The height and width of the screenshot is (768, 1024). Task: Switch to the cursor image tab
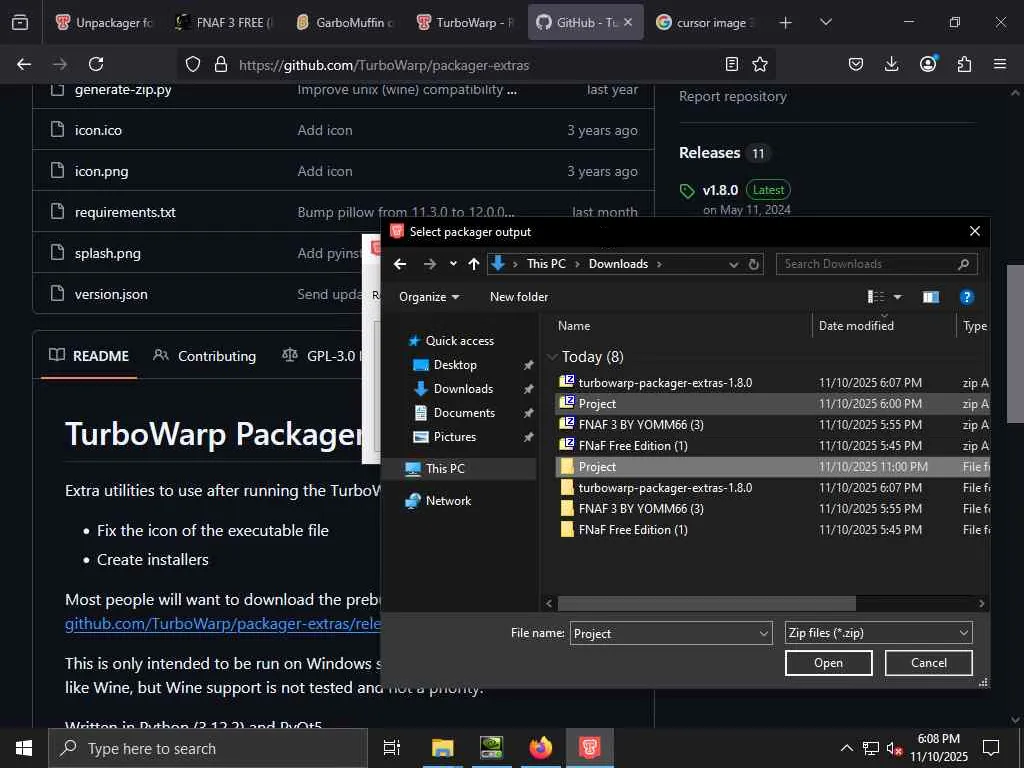pyautogui.click(x=706, y=22)
